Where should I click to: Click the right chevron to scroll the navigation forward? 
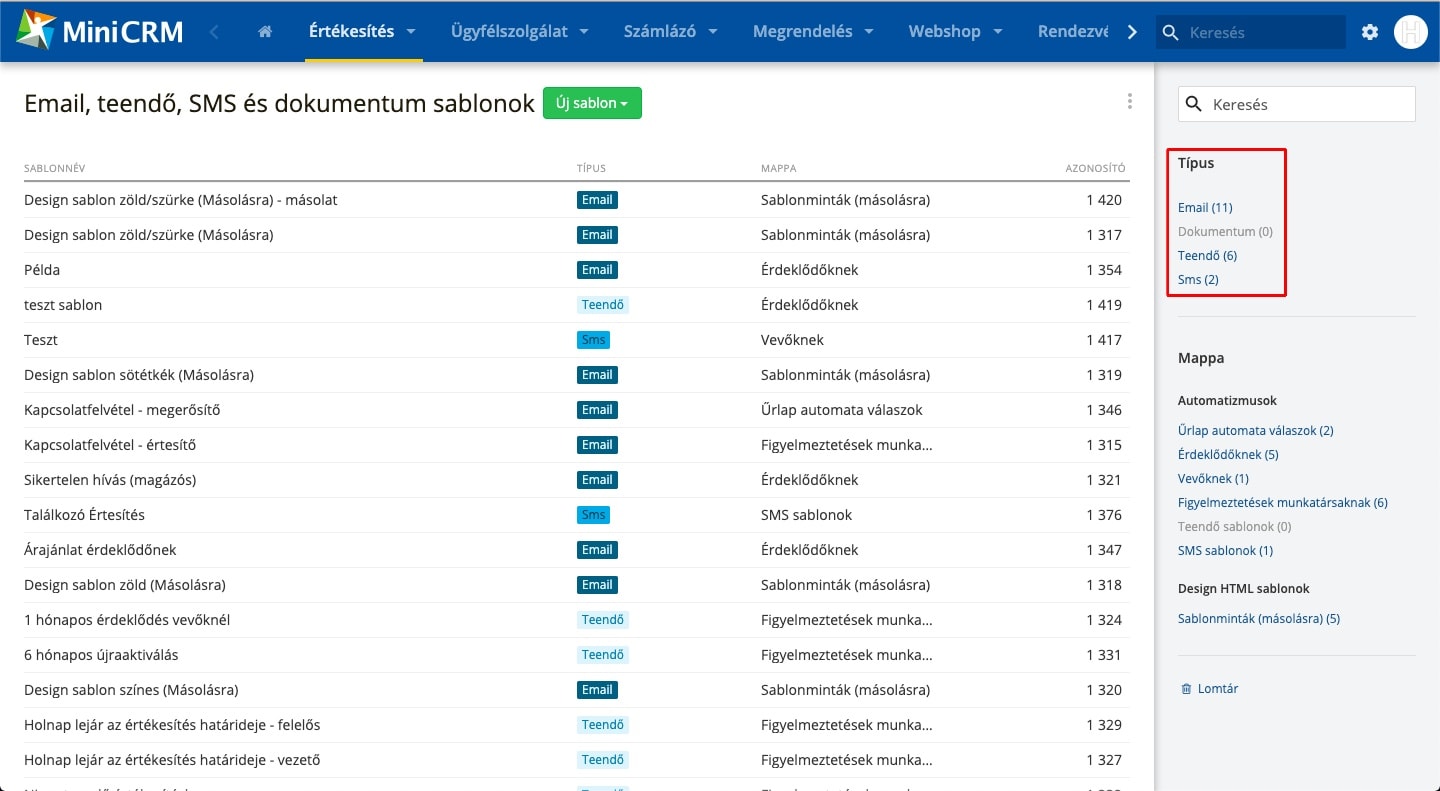[x=1132, y=32]
